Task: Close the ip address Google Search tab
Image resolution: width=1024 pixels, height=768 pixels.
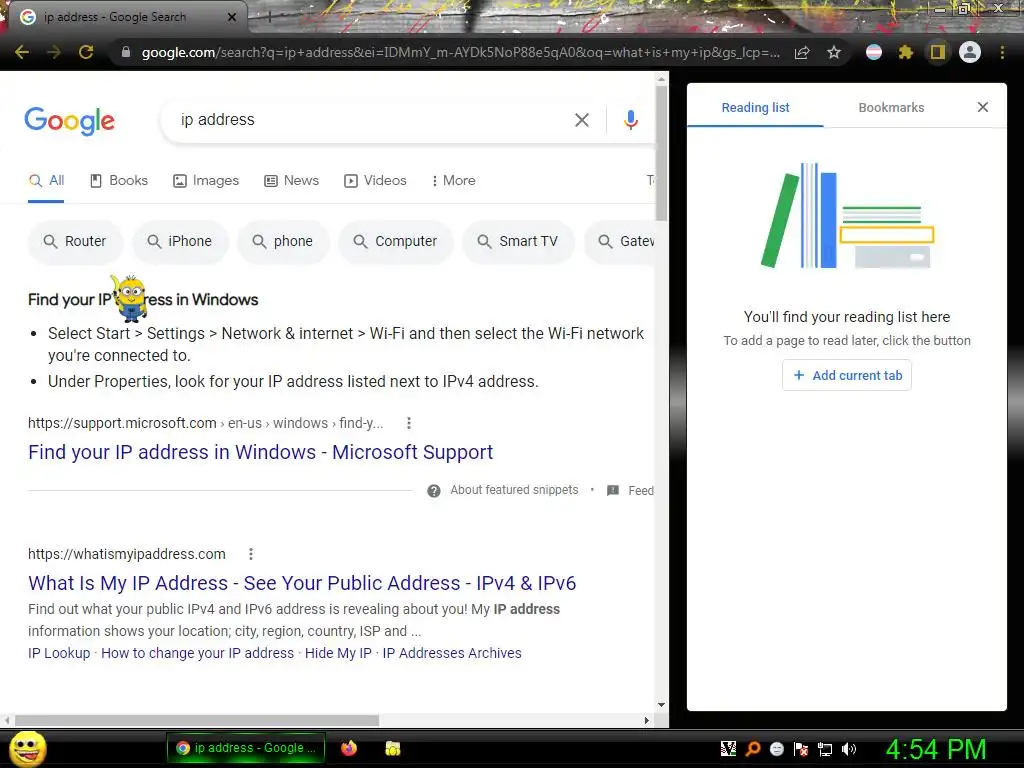Action: [232, 18]
